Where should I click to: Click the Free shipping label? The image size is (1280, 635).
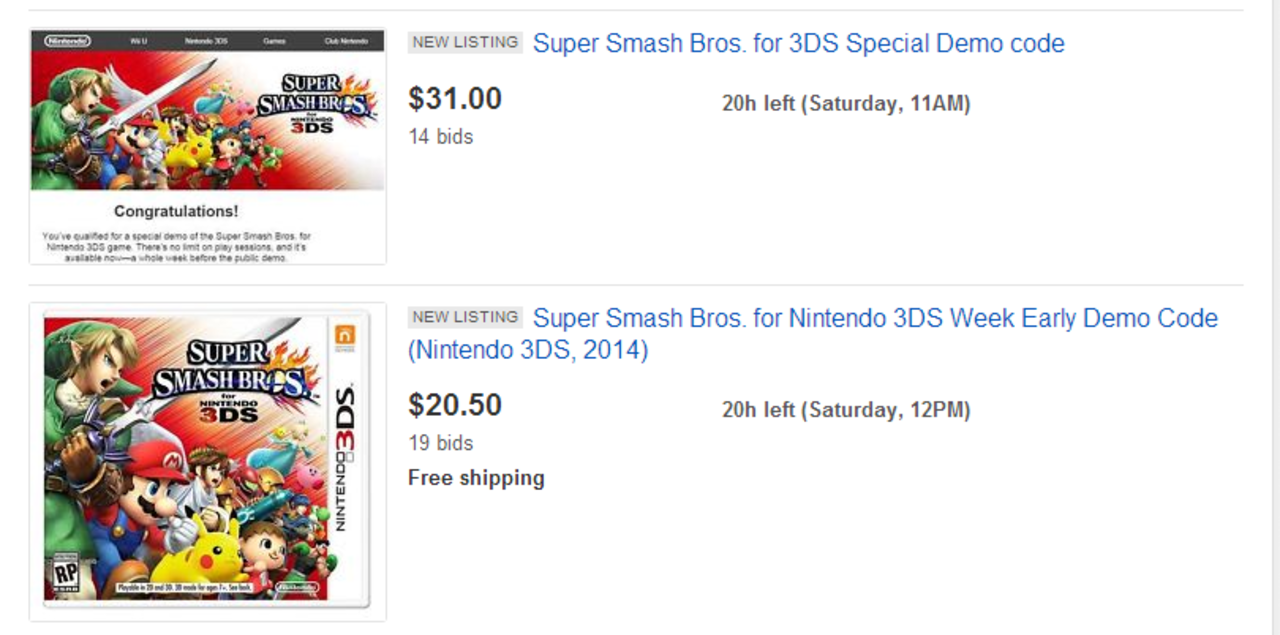click(x=474, y=478)
